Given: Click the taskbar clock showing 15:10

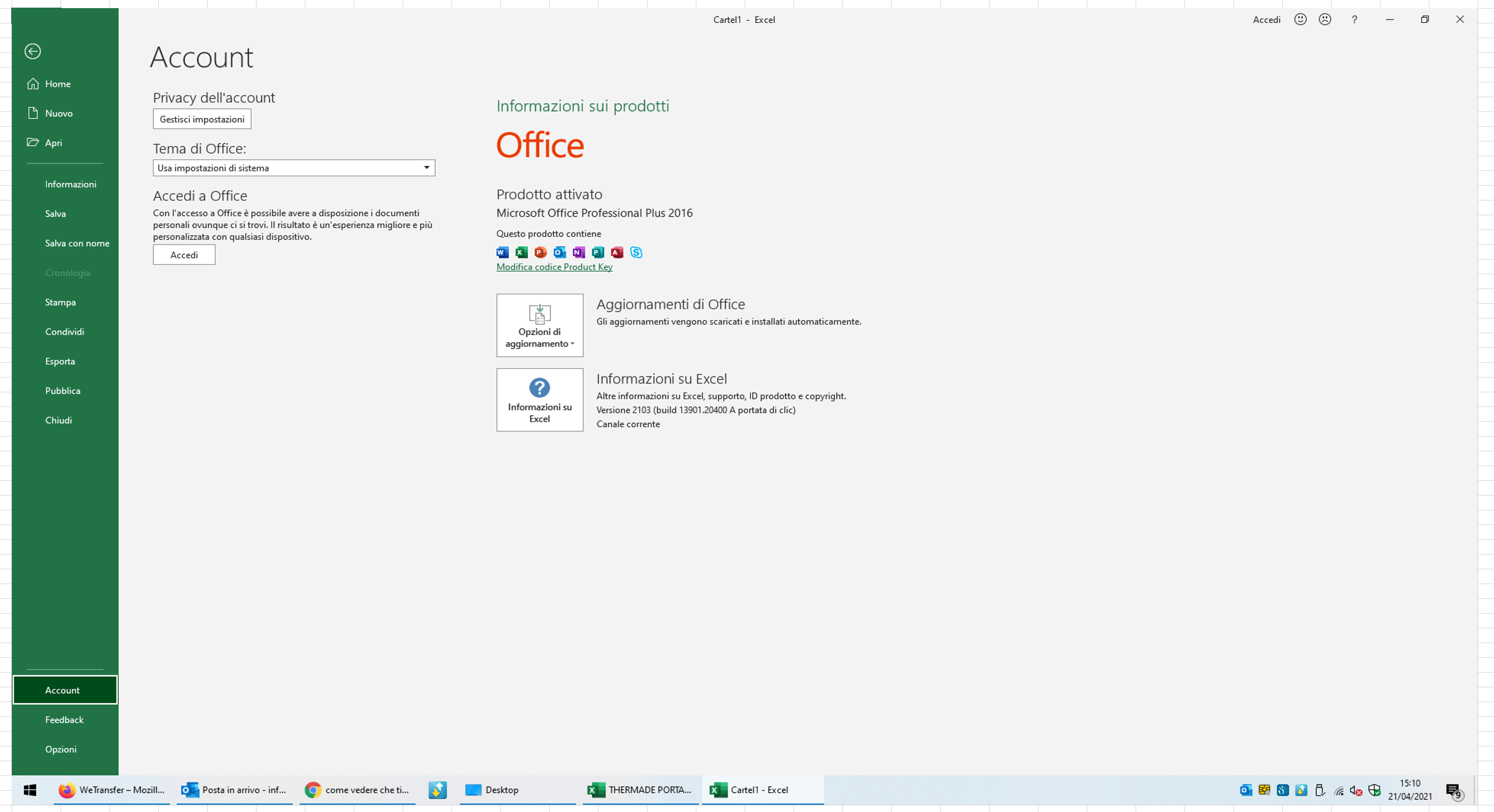Looking at the screenshot, I should coord(1410,790).
